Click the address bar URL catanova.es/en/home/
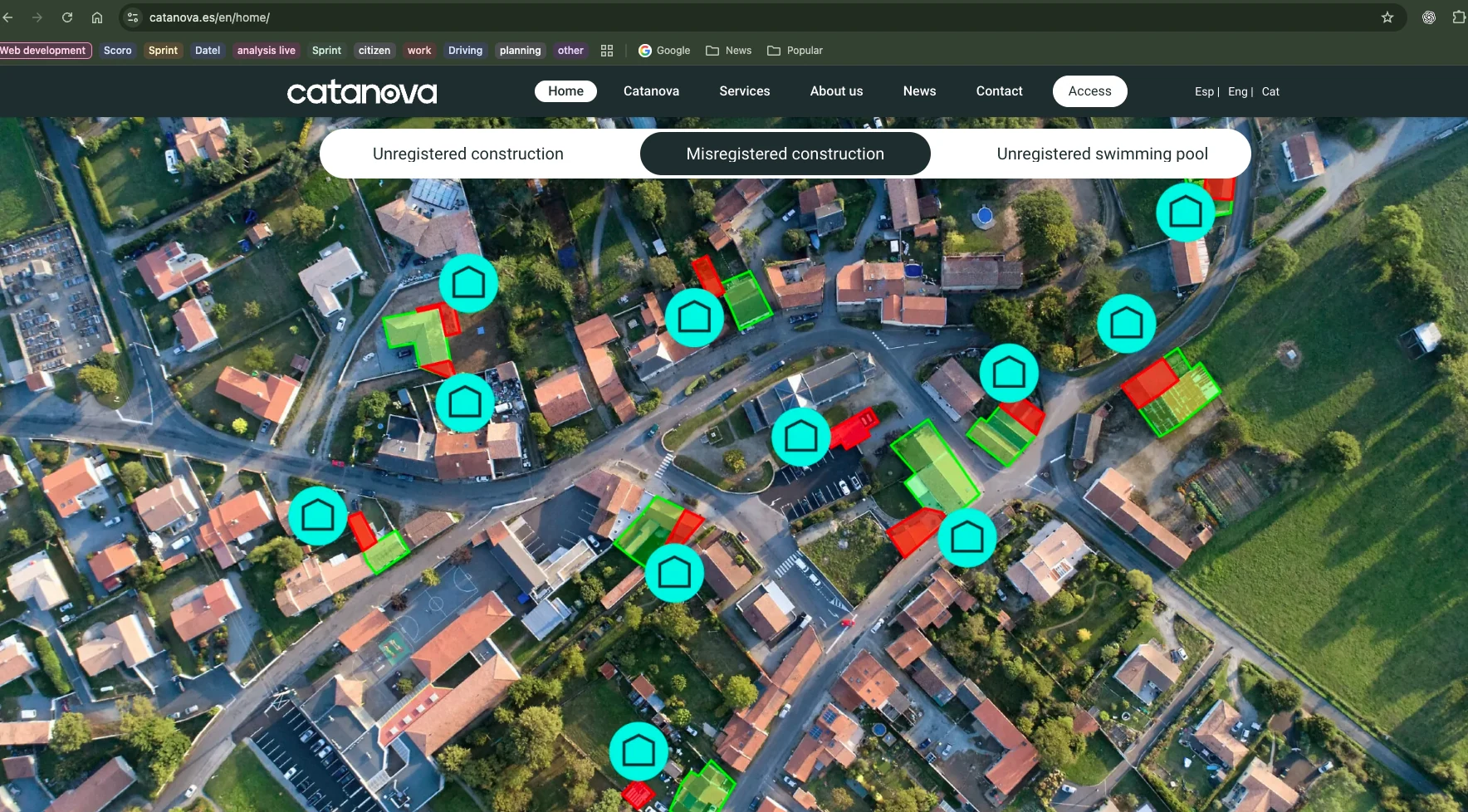 (x=209, y=17)
